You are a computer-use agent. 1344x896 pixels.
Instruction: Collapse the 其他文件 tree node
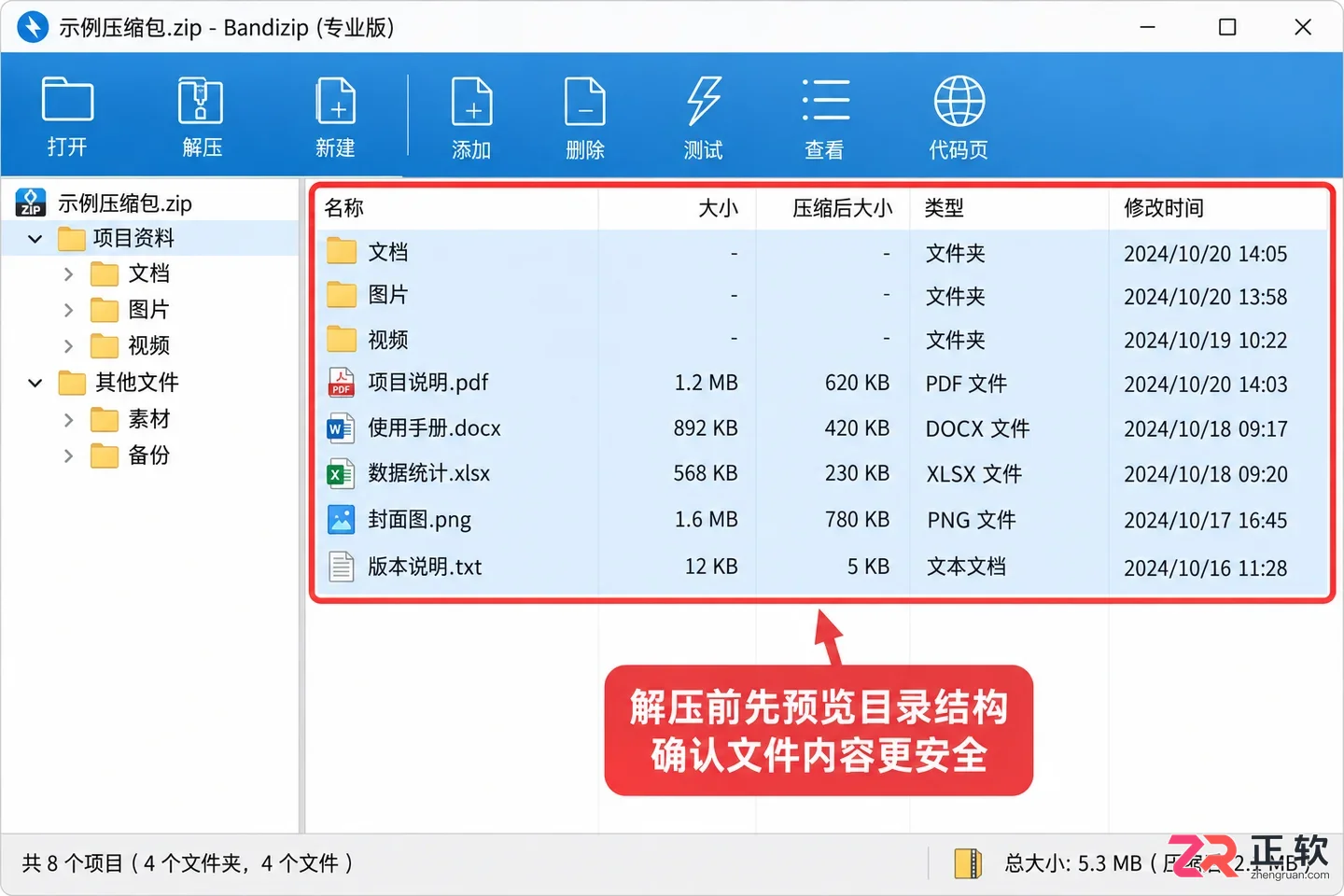(x=35, y=383)
